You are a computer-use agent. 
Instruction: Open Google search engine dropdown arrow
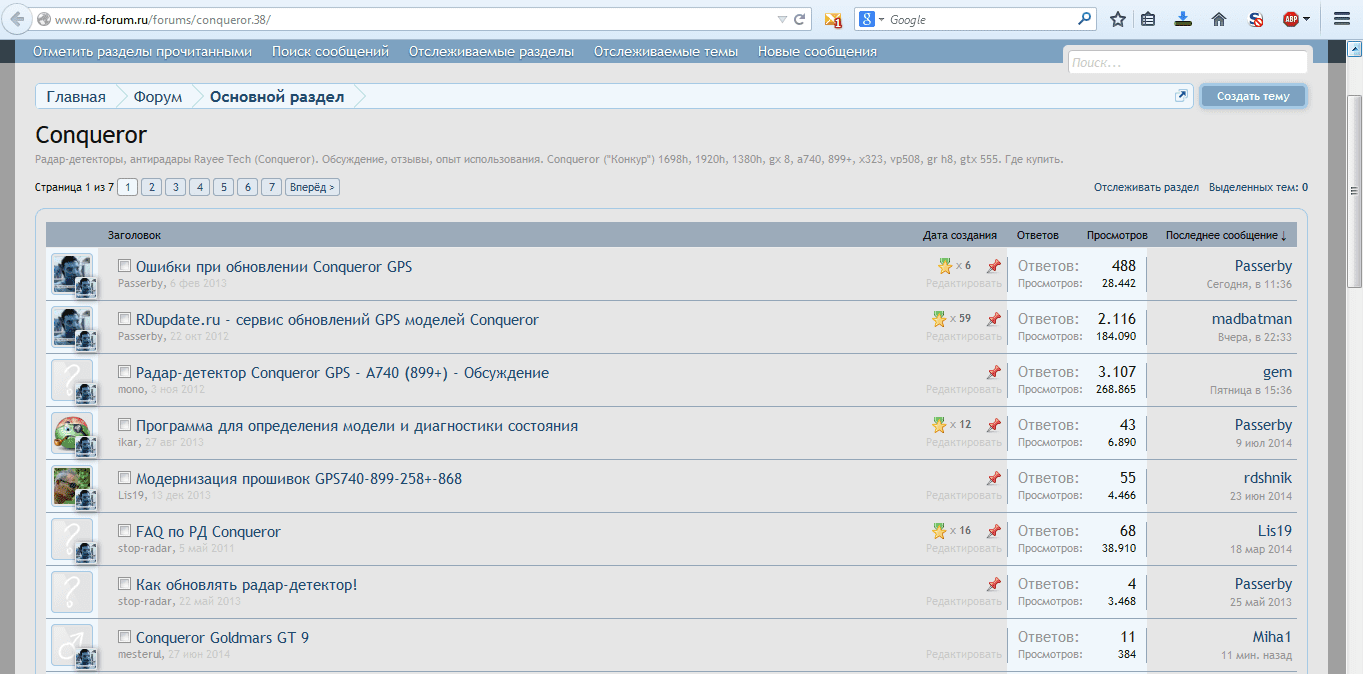[x=882, y=19]
